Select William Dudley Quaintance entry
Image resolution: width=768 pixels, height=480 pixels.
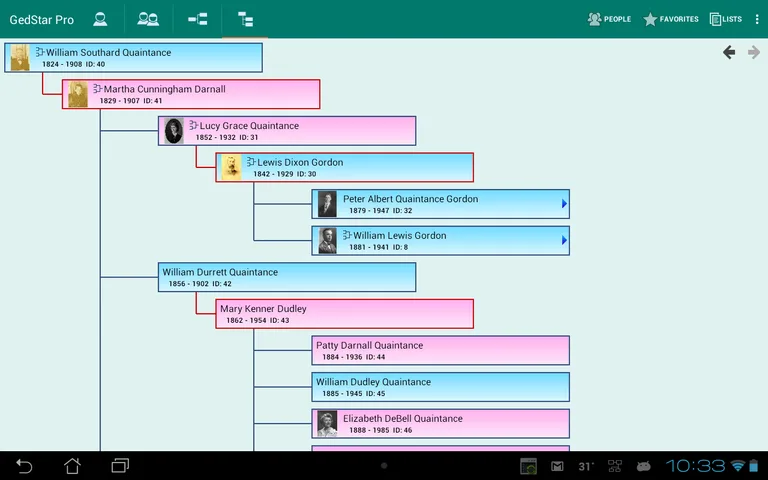tap(440, 387)
